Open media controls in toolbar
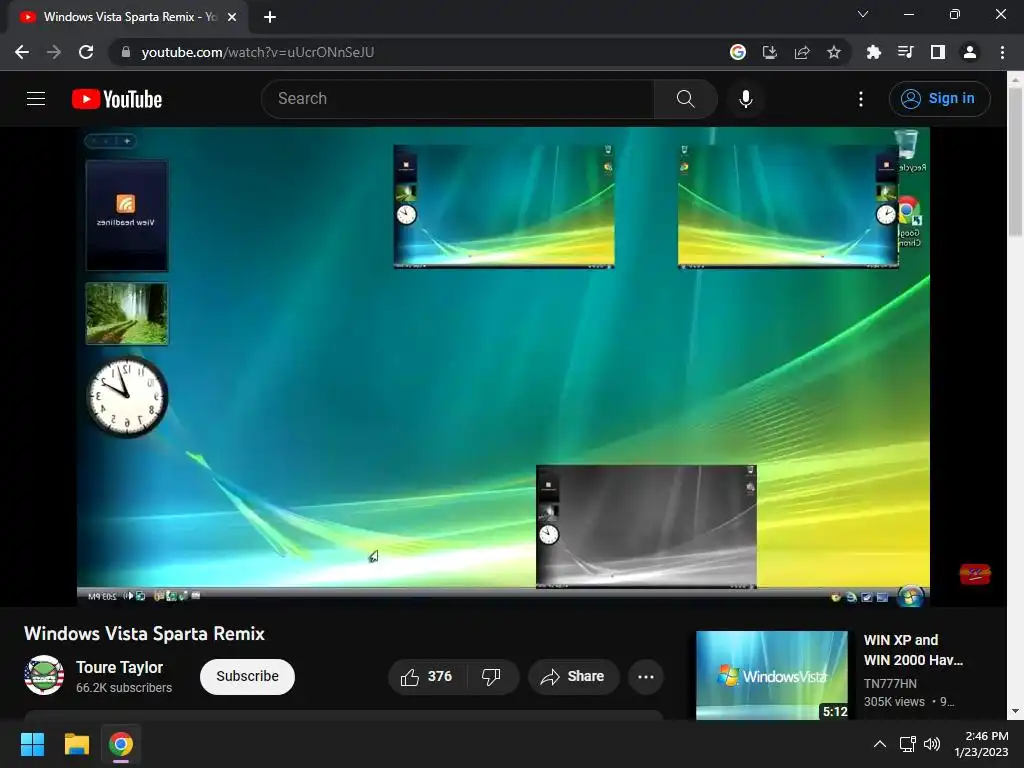The height and width of the screenshot is (768, 1024). (905, 52)
